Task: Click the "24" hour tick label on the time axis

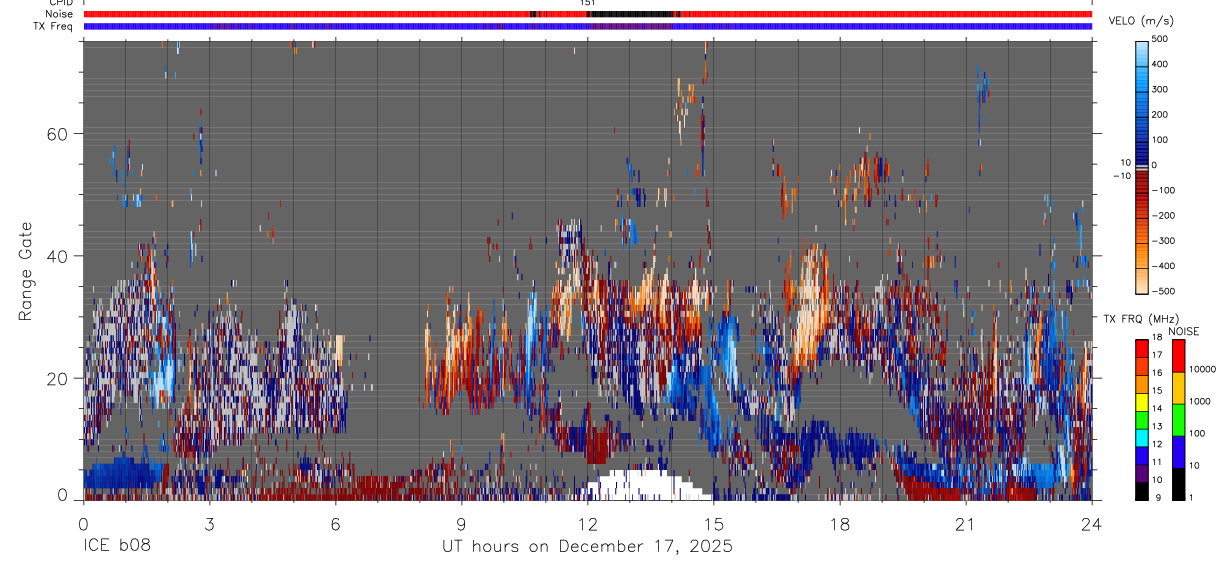Action: [x=1091, y=523]
